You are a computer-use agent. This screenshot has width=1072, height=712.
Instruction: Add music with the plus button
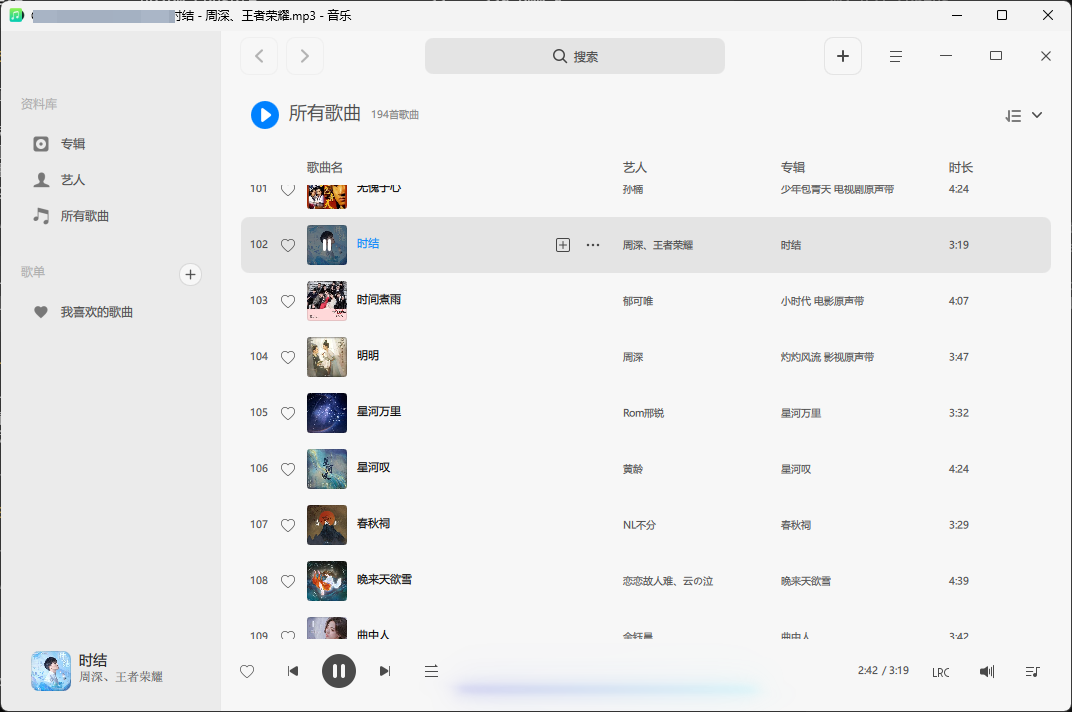[x=842, y=56]
